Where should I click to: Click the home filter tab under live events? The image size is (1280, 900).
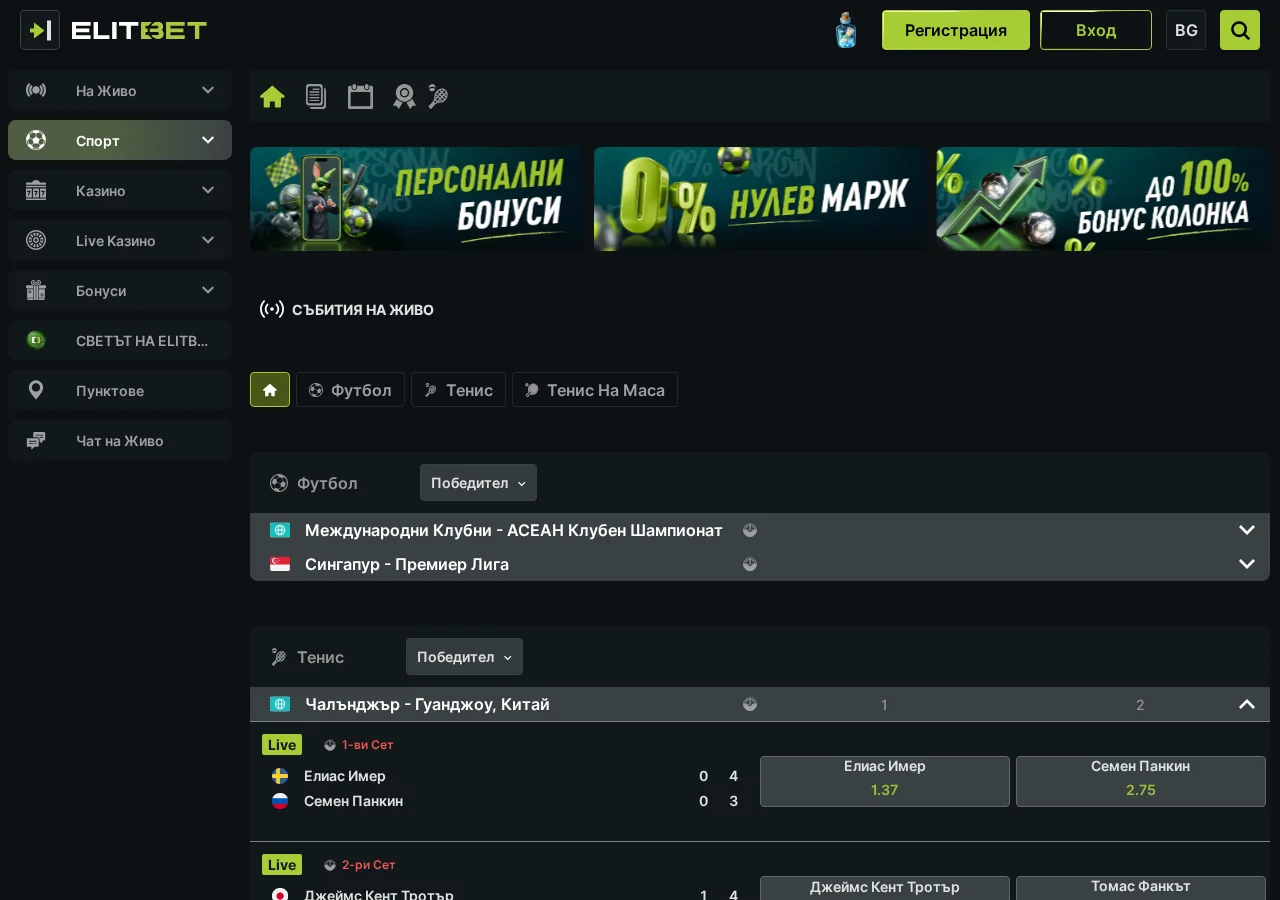click(270, 390)
